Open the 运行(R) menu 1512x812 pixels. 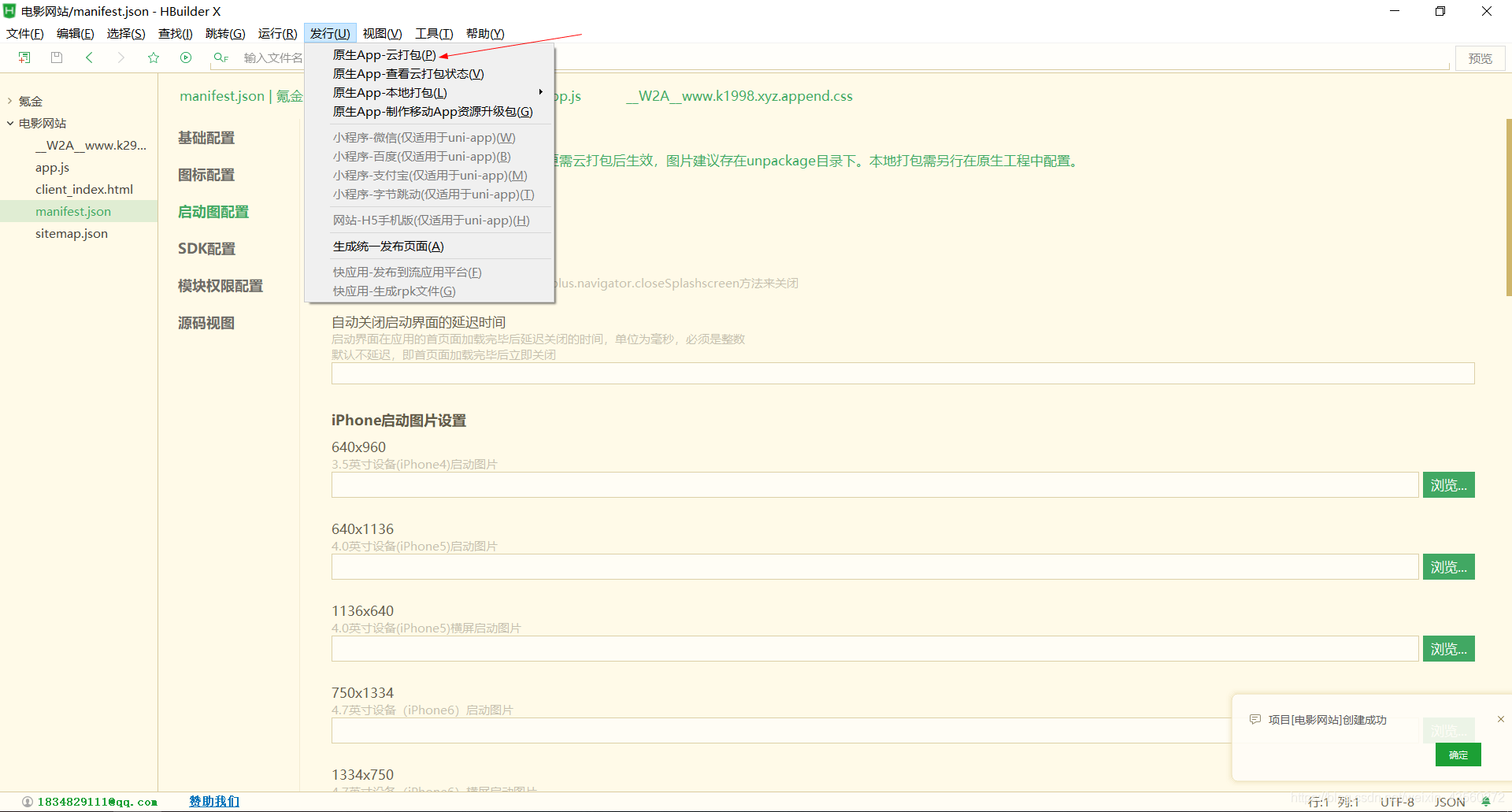(278, 33)
